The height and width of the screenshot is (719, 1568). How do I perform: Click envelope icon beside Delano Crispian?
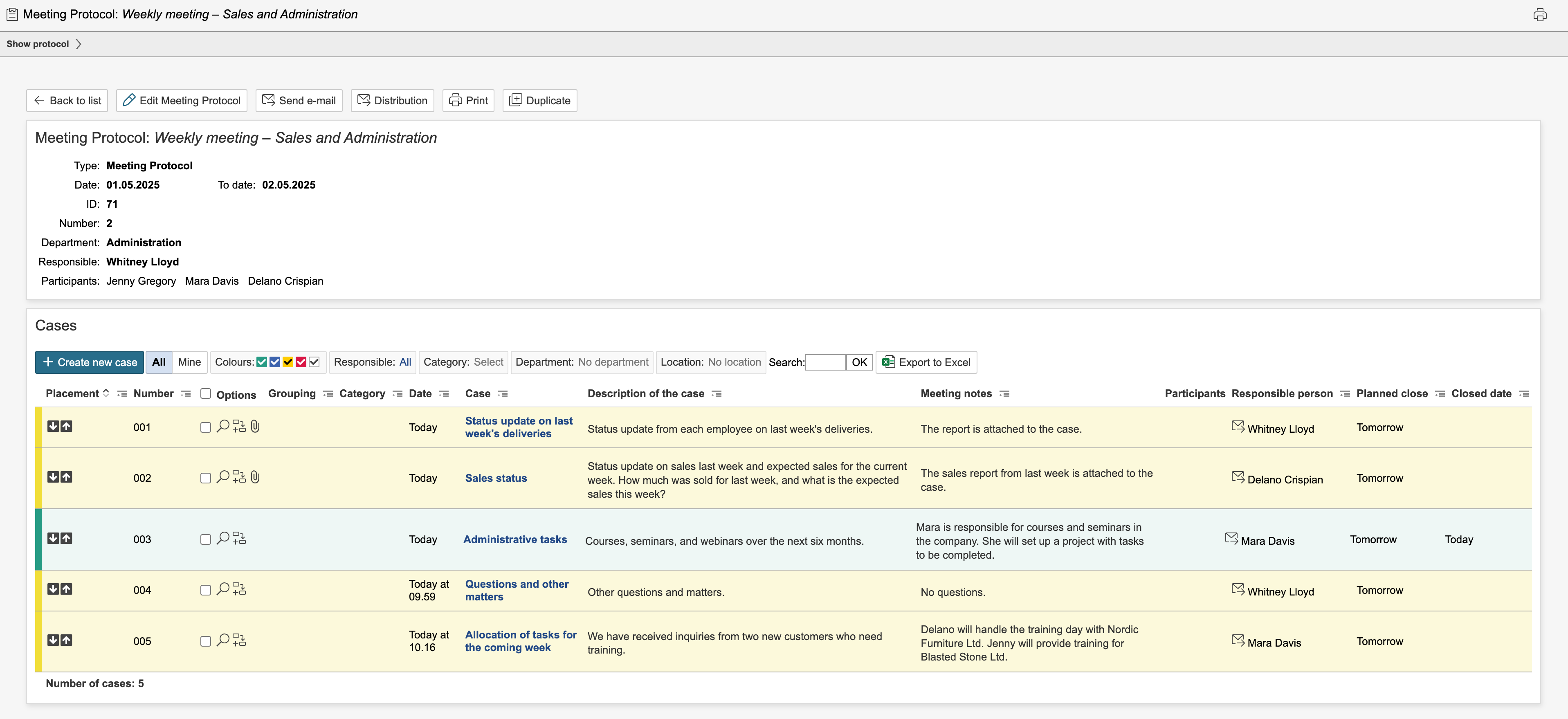pyautogui.click(x=1238, y=477)
